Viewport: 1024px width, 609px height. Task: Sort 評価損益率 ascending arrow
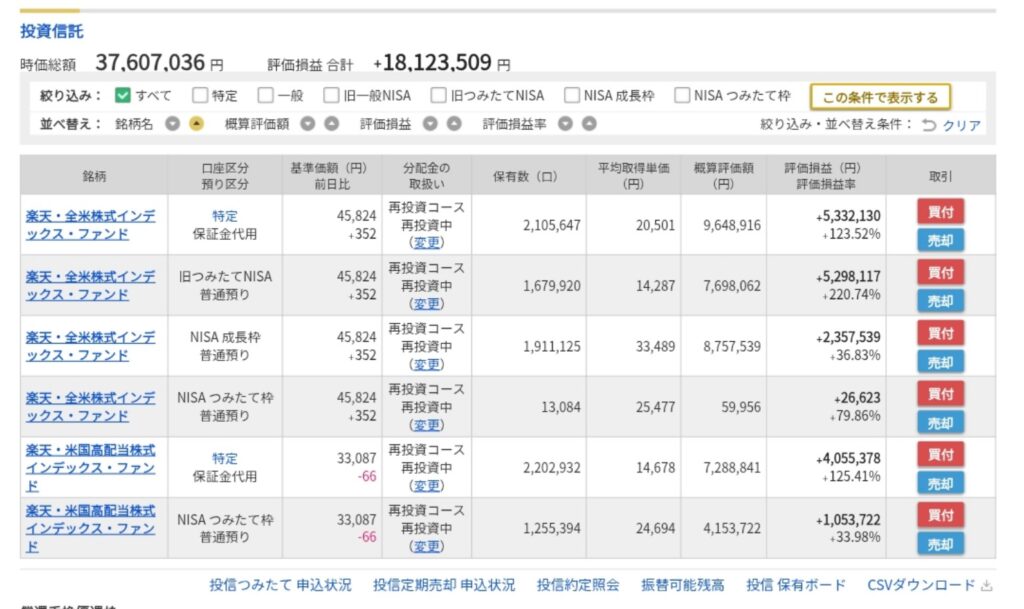point(589,123)
